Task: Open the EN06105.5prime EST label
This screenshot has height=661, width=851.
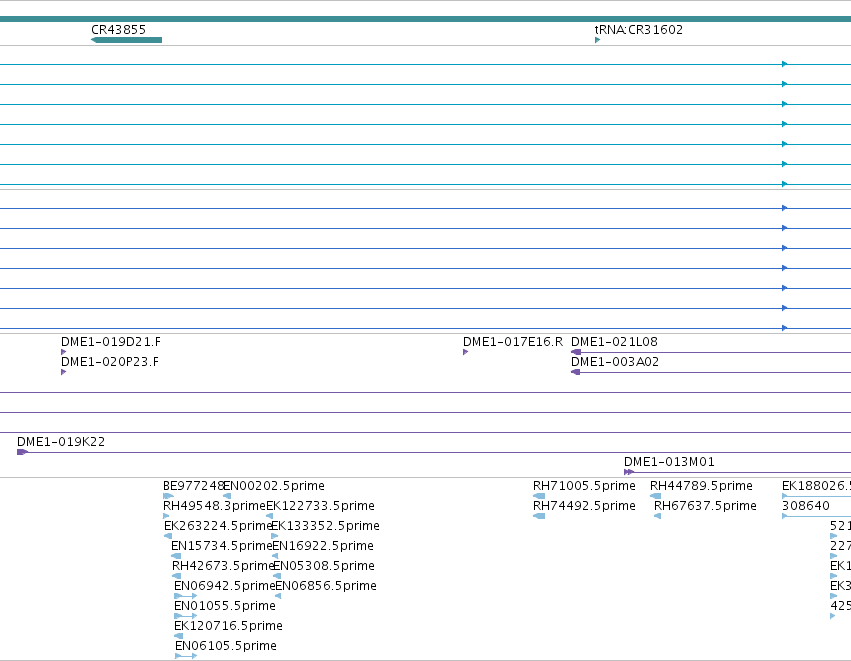Action: click(226, 646)
